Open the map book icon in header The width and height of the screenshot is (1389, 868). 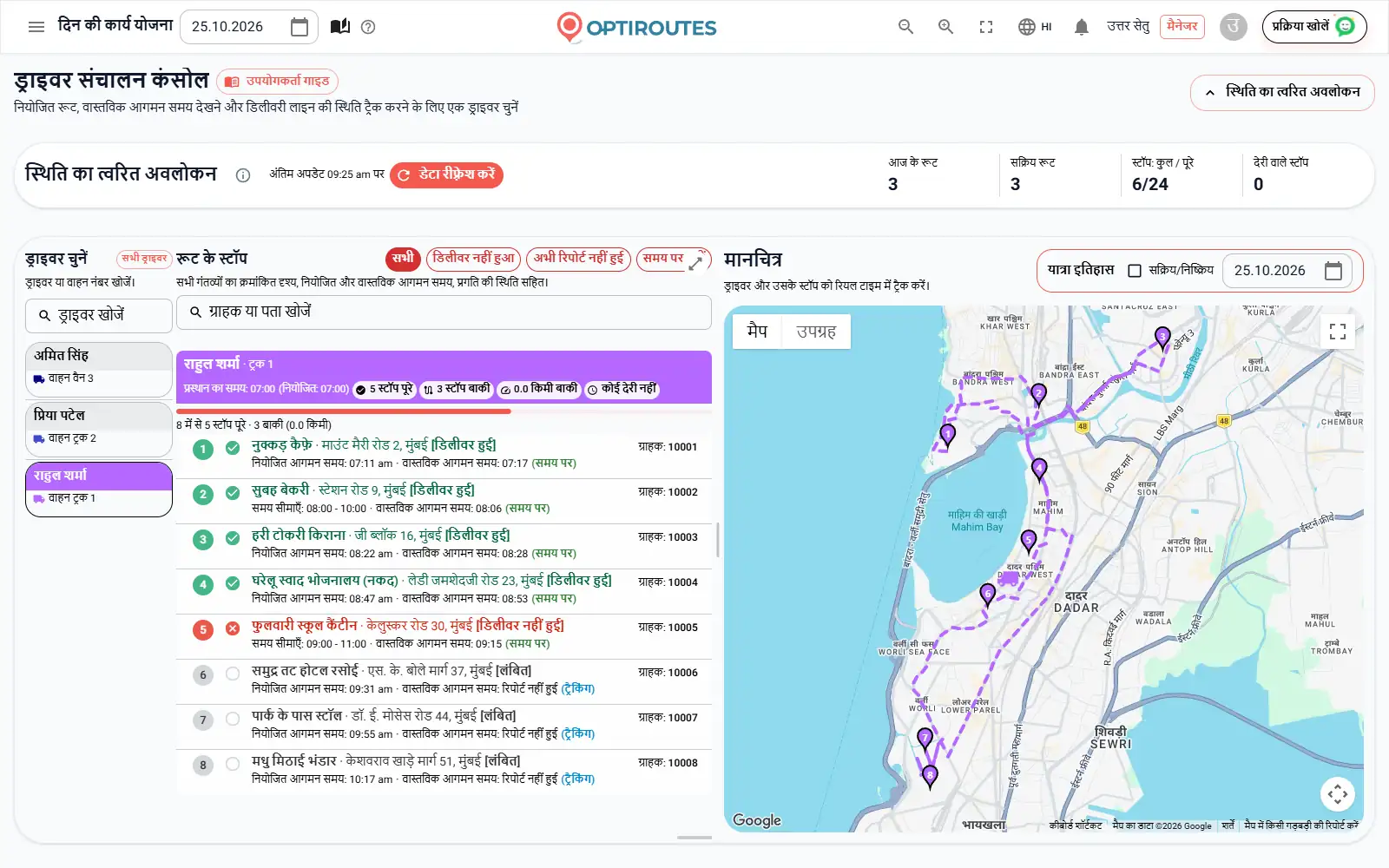pos(340,27)
